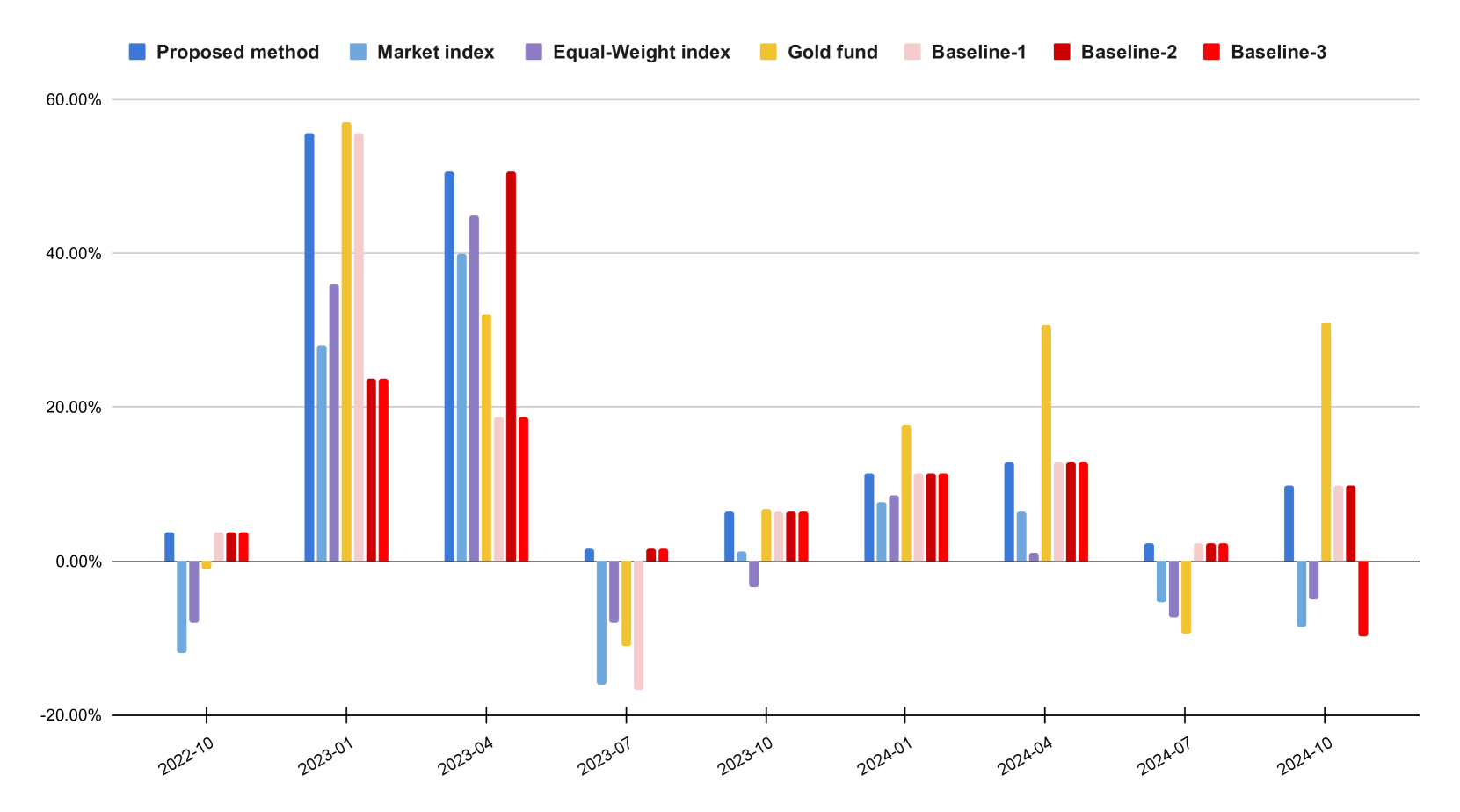Select the negative Baseline-3 bar for 2024-10
The image size is (1460, 812).
click(1362, 598)
